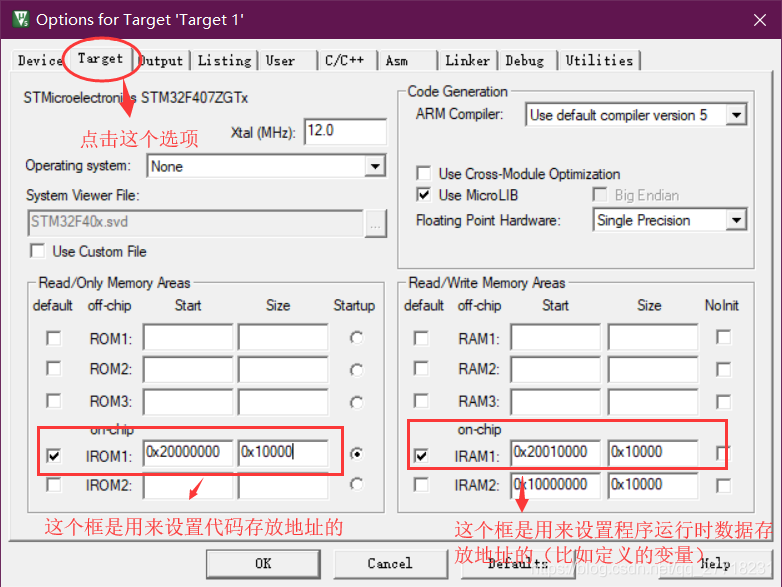Click the IROM2 Size field
782x587 pixels.
(283, 486)
